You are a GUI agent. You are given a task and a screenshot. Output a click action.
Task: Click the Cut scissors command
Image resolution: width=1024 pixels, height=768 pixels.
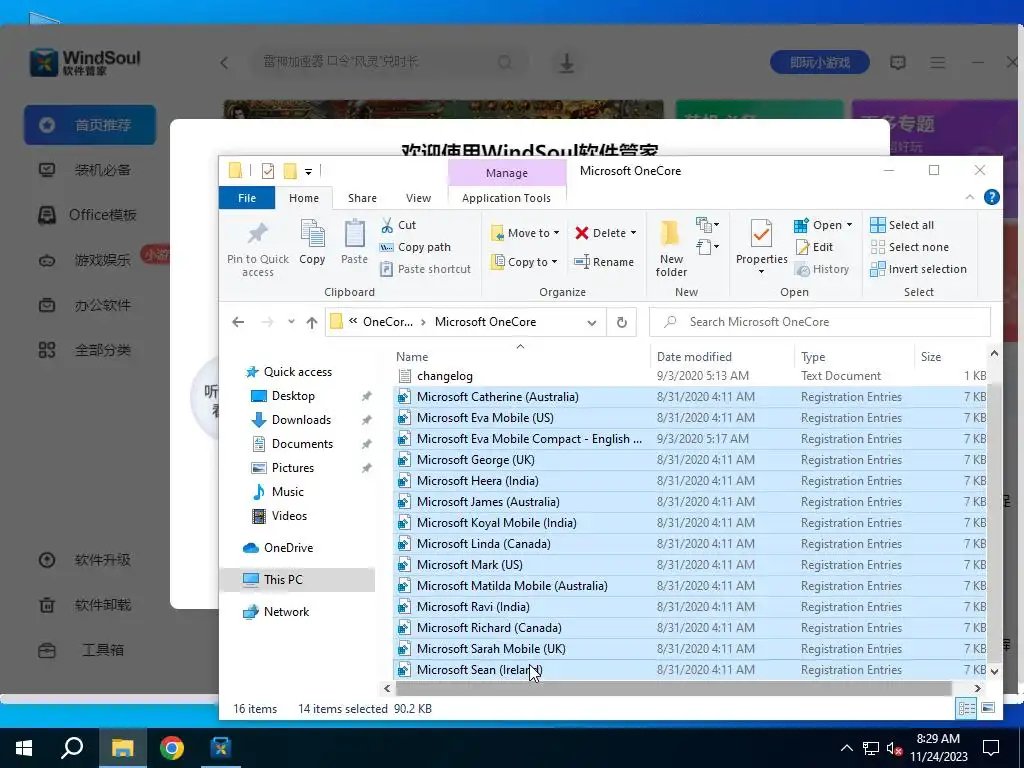(398, 225)
